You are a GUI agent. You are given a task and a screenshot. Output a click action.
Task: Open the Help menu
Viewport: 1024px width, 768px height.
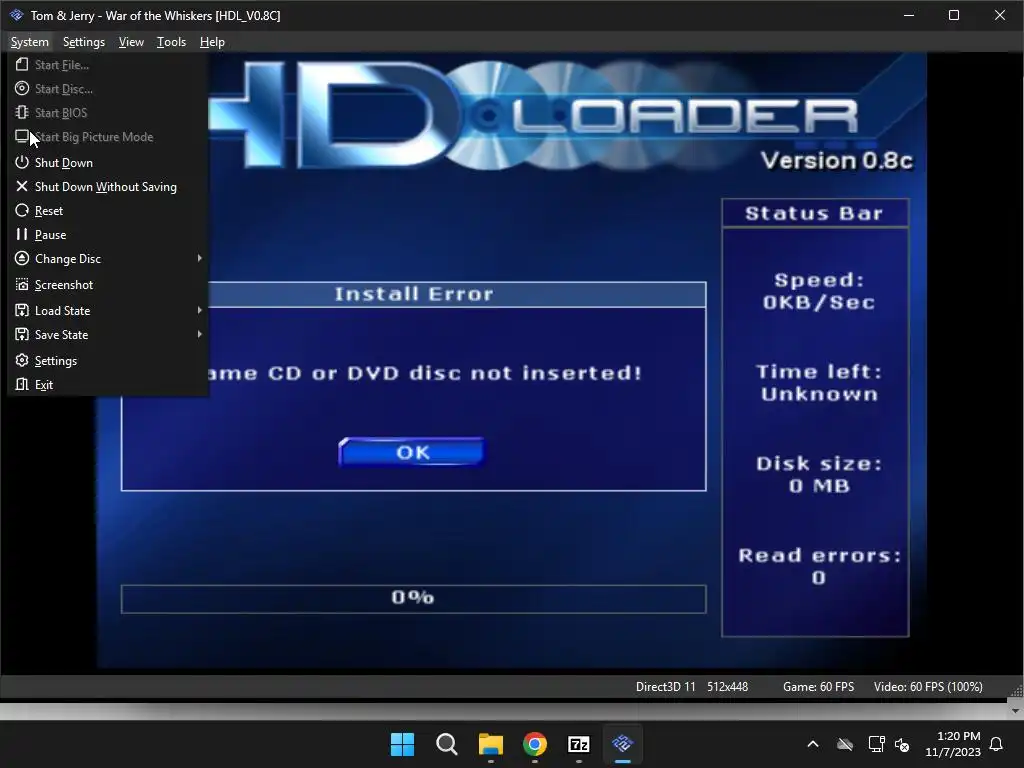[x=212, y=42]
